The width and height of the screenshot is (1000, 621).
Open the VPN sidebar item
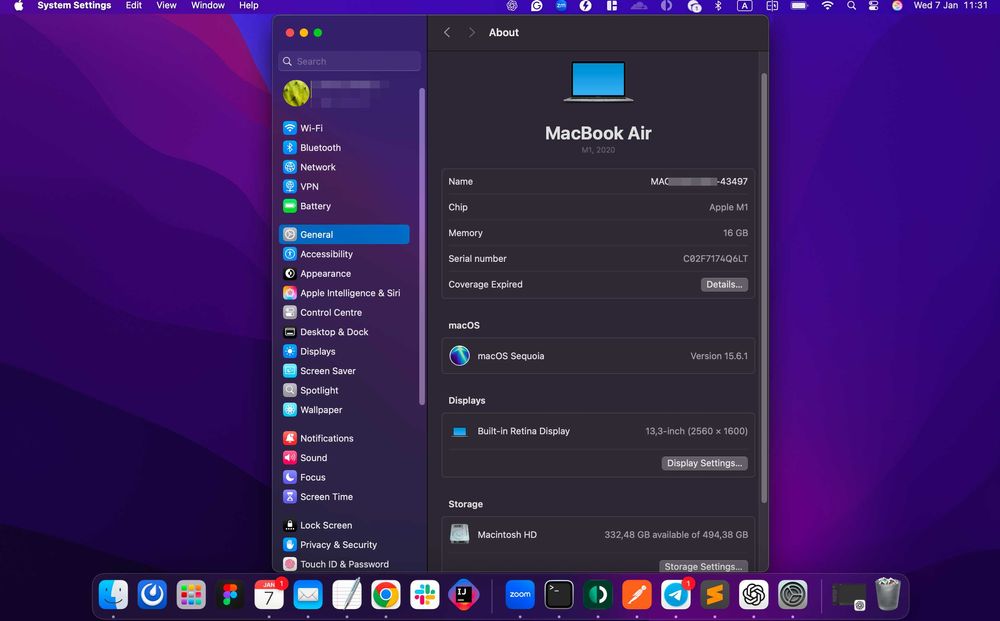[344, 187]
